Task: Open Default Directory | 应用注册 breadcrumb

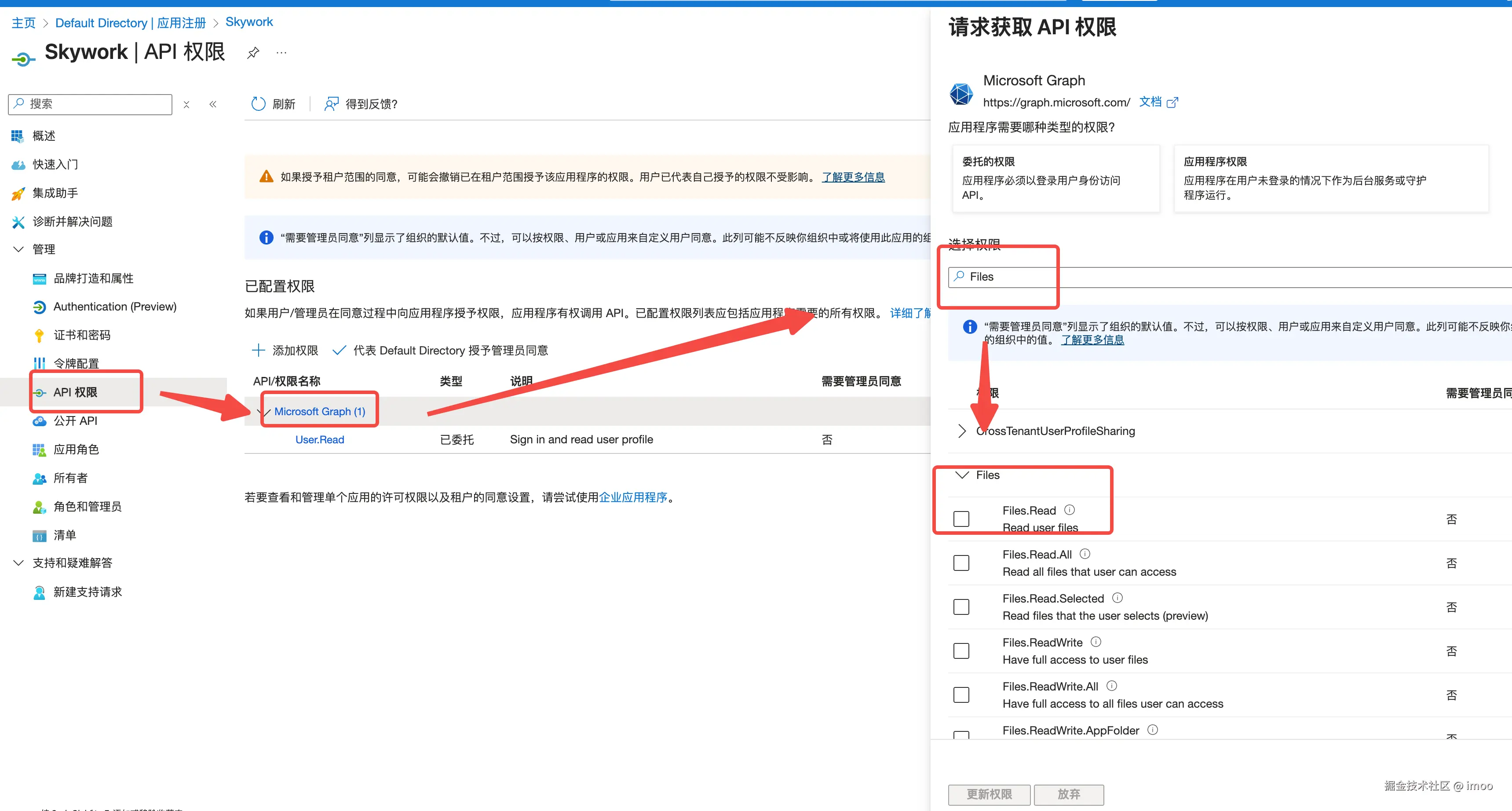Action: (130, 23)
